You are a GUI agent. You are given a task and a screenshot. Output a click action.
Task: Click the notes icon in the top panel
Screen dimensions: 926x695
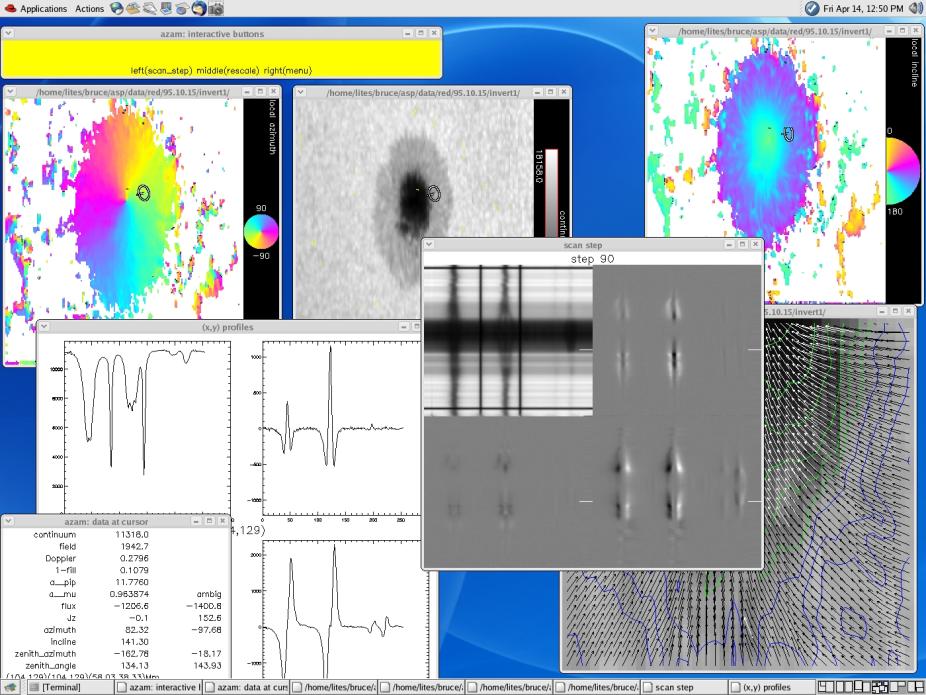tap(148, 8)
